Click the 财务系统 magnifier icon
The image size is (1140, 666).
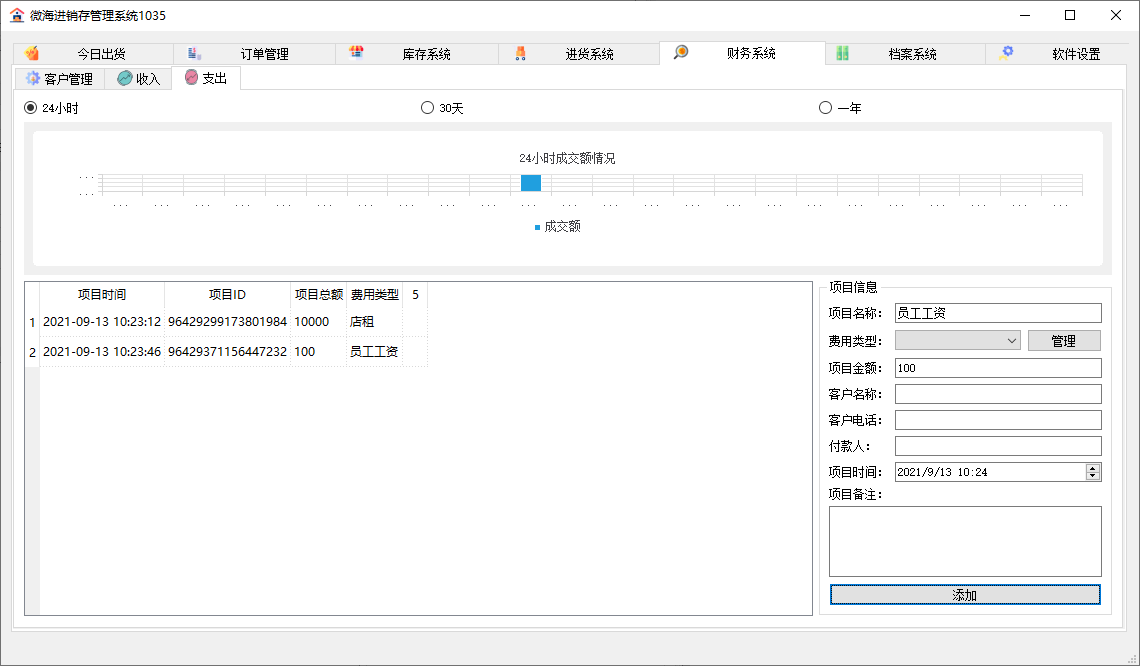[x=681, y=53]
